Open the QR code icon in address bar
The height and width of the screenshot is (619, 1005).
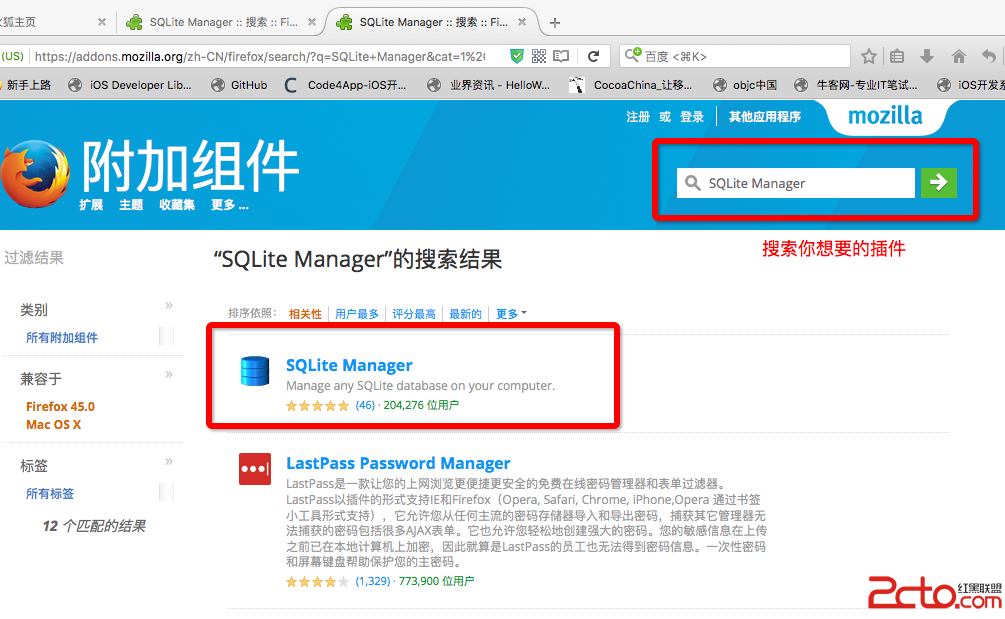click(x=539, y=56)
